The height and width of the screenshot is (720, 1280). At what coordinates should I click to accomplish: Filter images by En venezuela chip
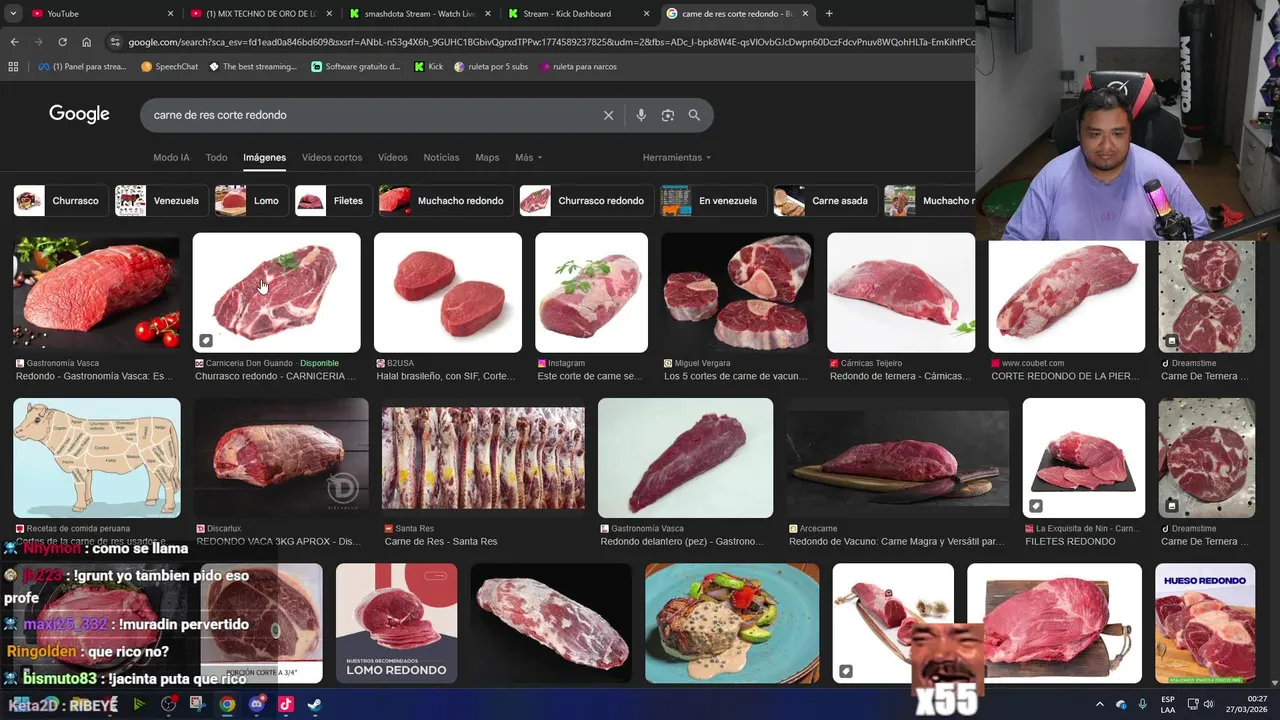point(713,201)
